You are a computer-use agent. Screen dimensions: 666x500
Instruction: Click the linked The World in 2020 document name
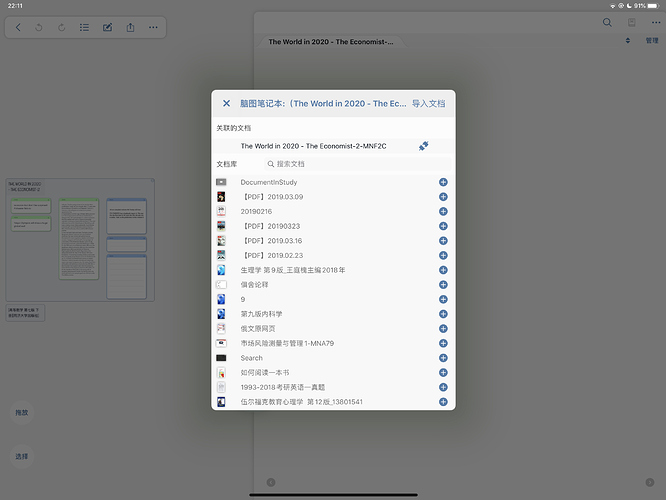(x=313, y=146)
